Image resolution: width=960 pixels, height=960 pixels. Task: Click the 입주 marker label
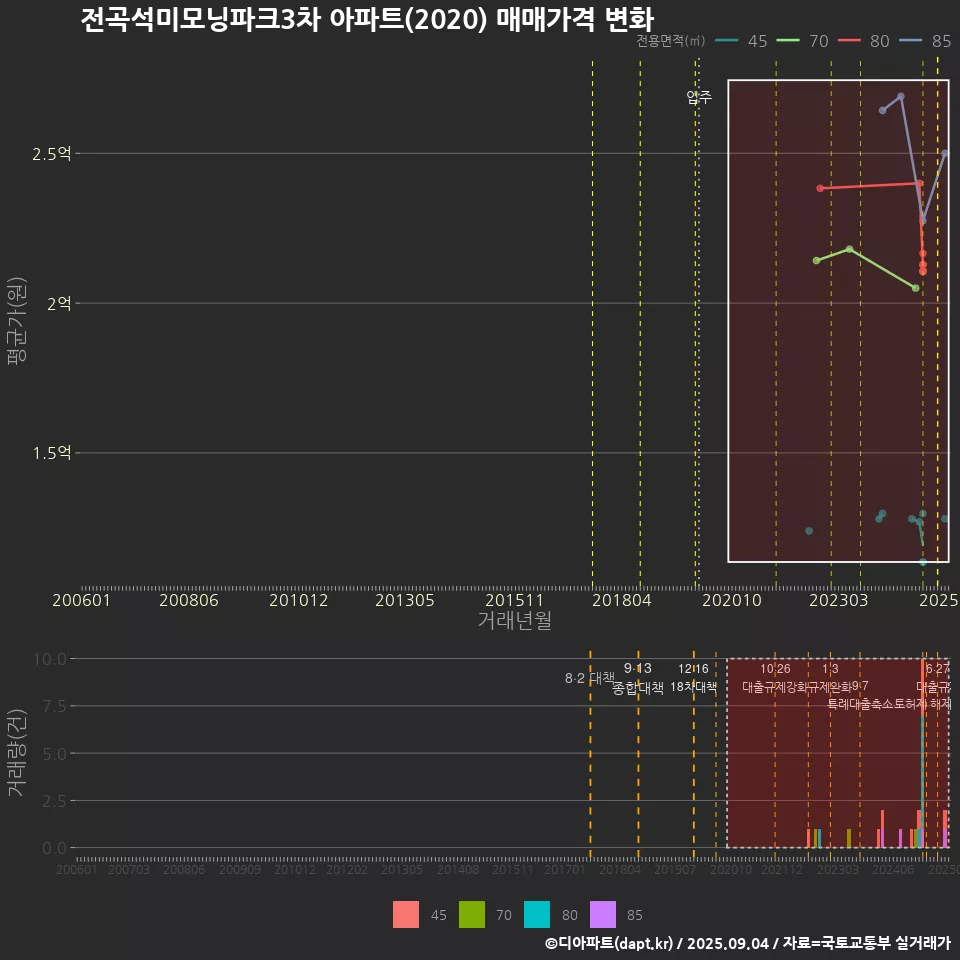pos(699,97)
